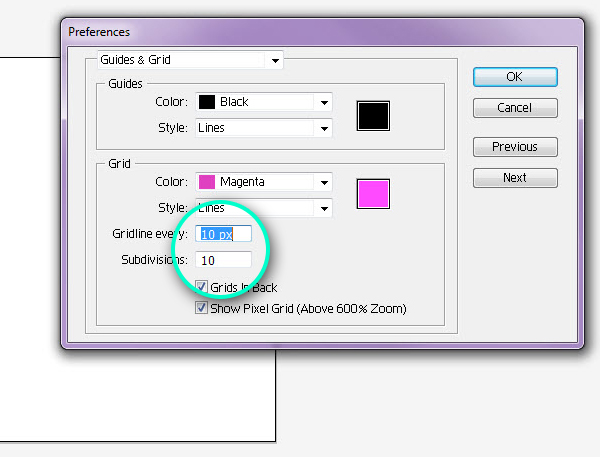Click the large magenta Grid color swatch
The image size is (600, 457).
[x=373, y=194]
